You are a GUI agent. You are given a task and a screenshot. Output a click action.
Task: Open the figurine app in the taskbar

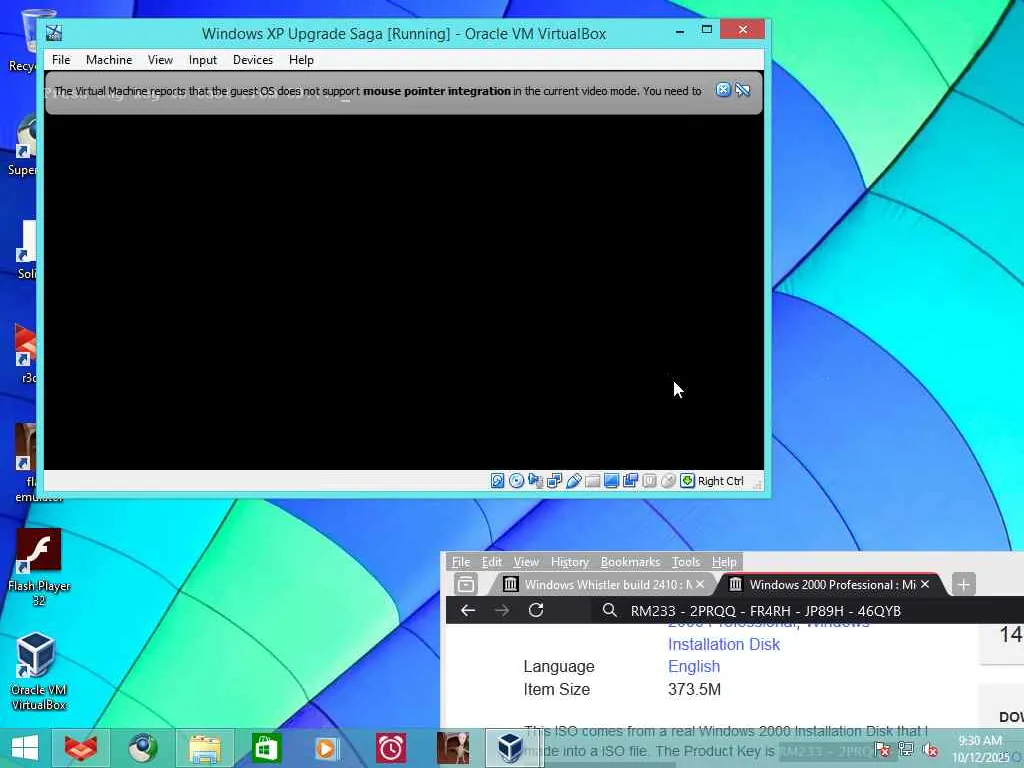click(x=453, y=748)
